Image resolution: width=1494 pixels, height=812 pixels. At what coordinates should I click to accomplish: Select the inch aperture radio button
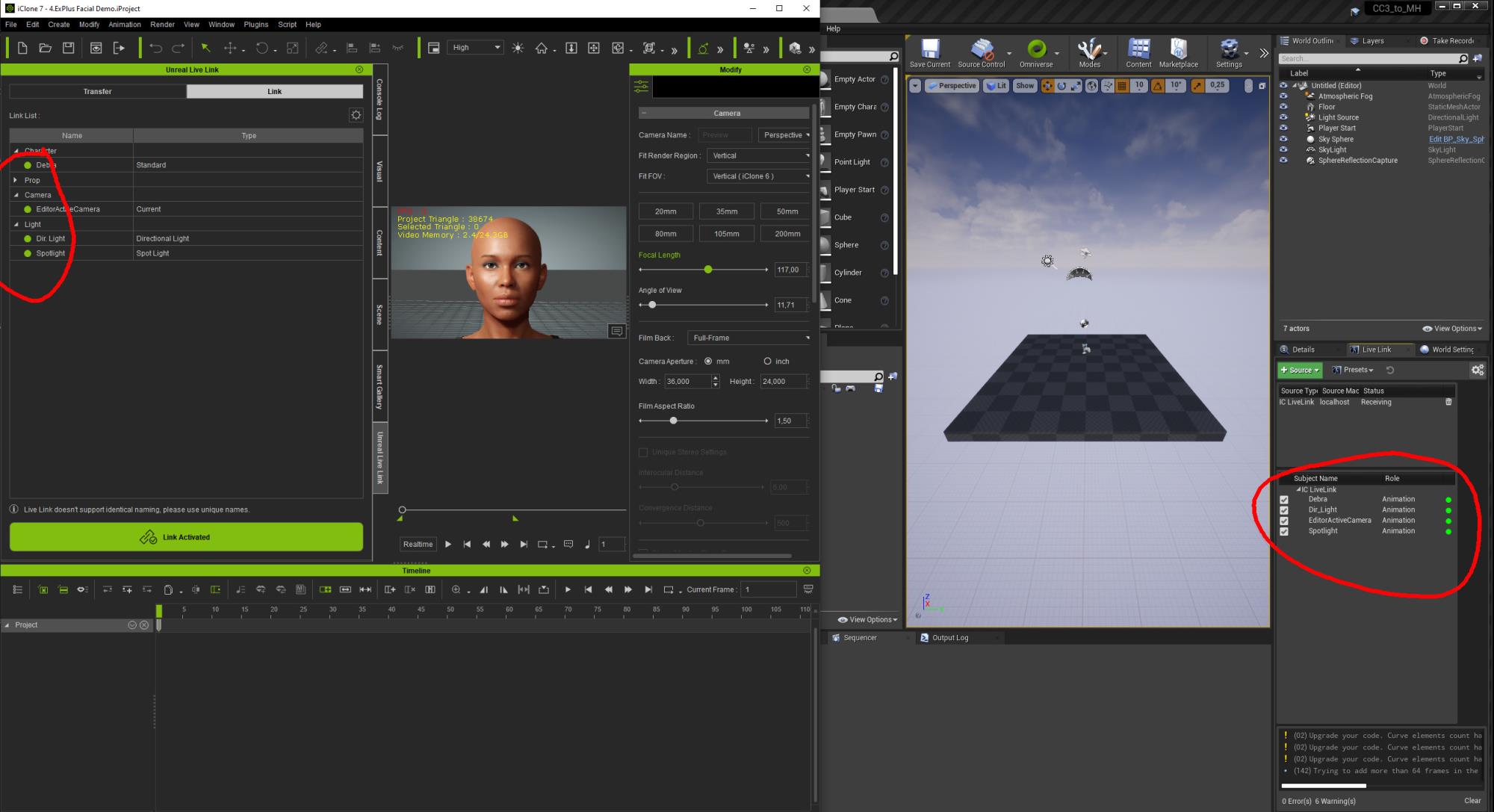click(767, 362)
